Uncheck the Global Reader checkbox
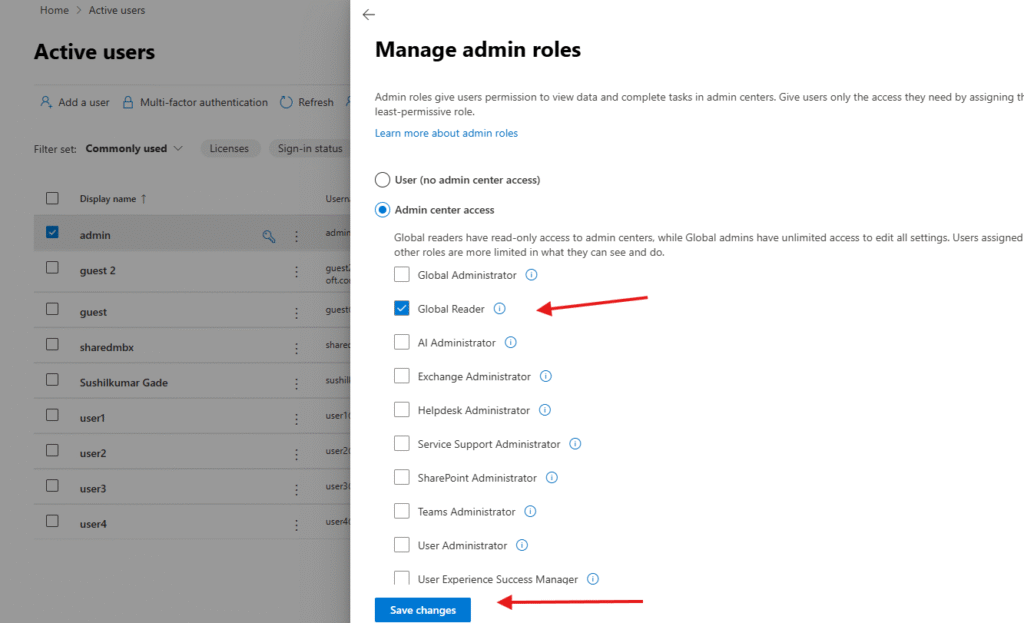This screenshot has height=623, width=1024. (402, 309)
